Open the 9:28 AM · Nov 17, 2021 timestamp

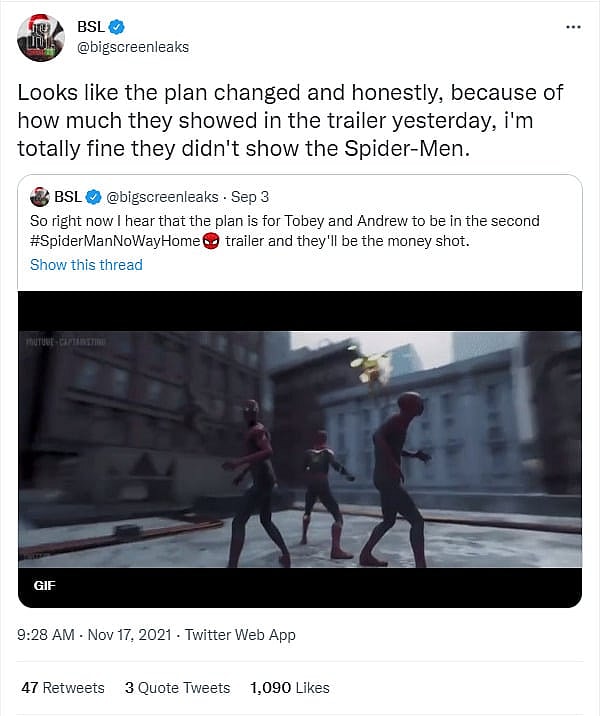click(x=93, y=635)
